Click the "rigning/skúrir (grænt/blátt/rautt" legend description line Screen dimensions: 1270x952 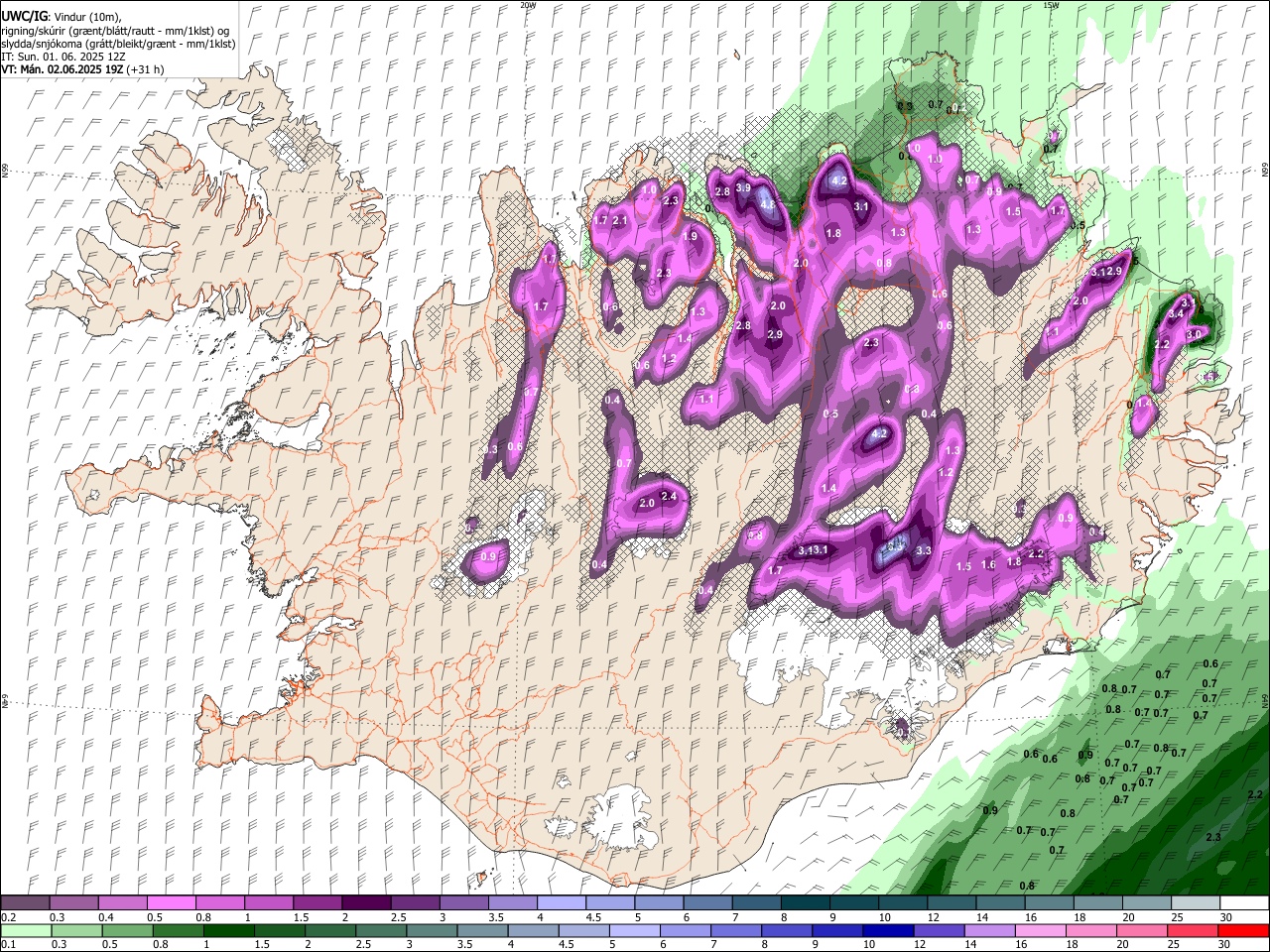[x=115, y=30]
